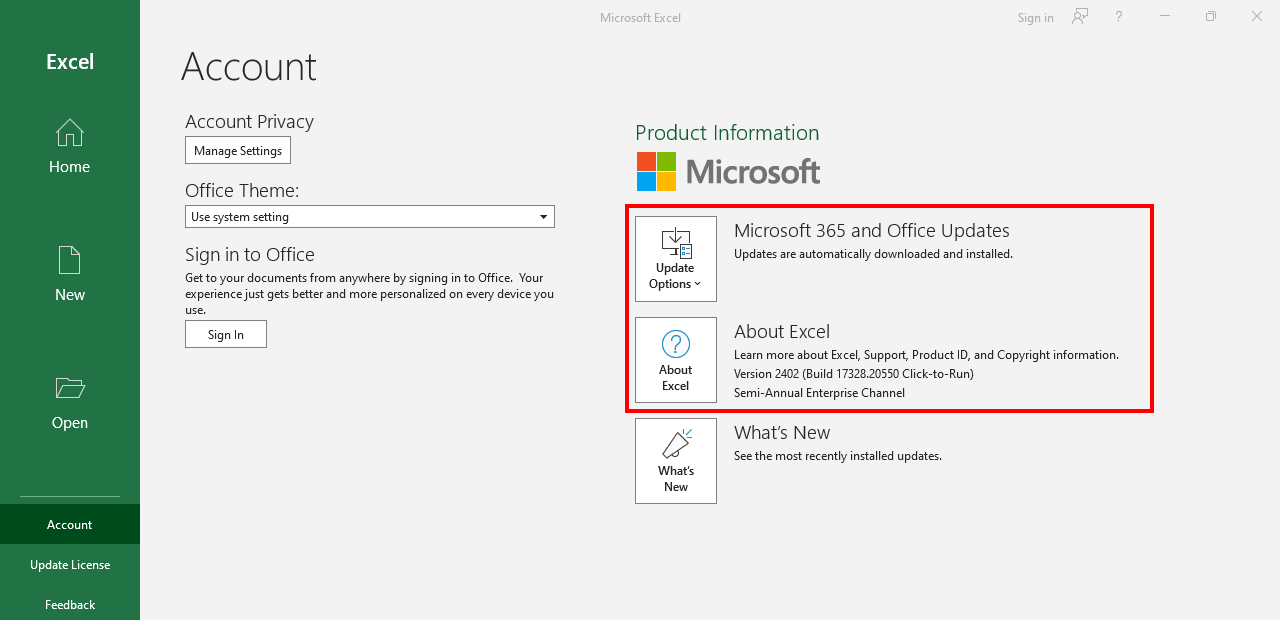Click the Open folder icon in sidebar

(70, 388)
